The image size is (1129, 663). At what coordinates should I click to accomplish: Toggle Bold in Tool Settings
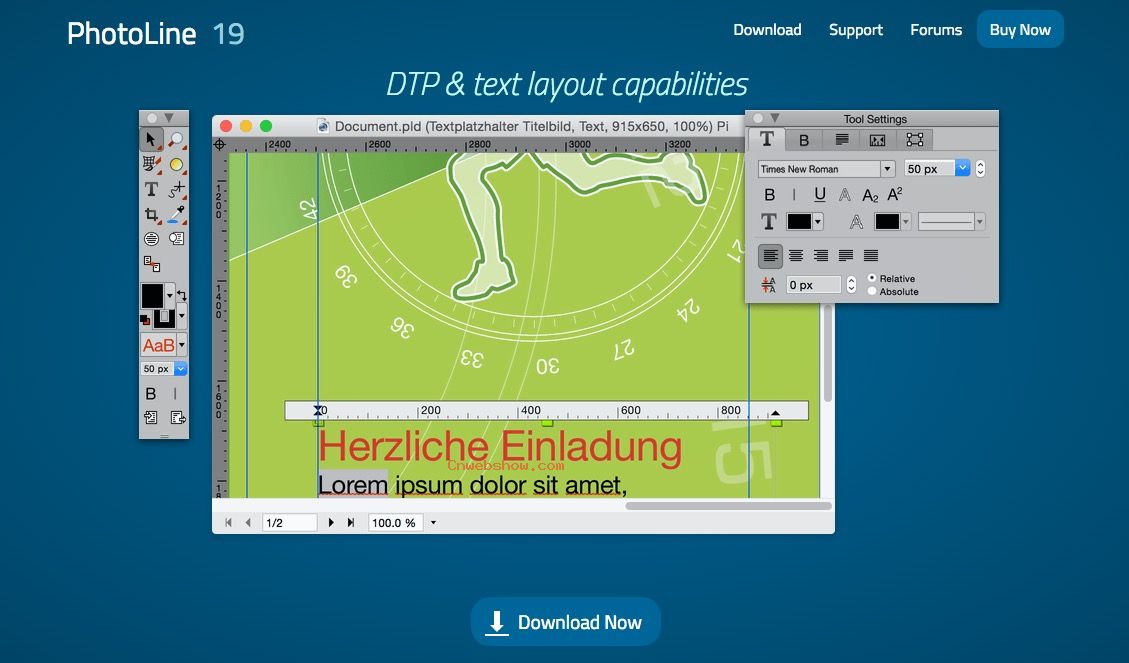(x=770, y=194)
